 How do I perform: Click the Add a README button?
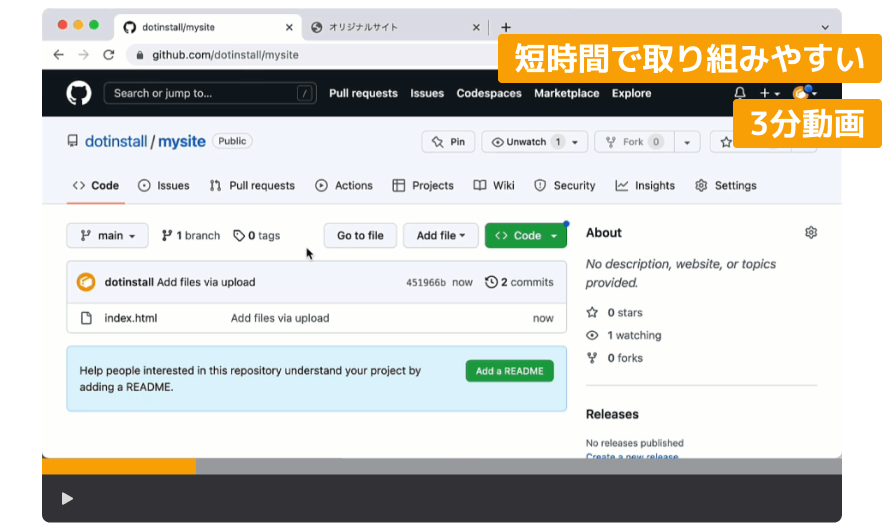tap(510, 371)
